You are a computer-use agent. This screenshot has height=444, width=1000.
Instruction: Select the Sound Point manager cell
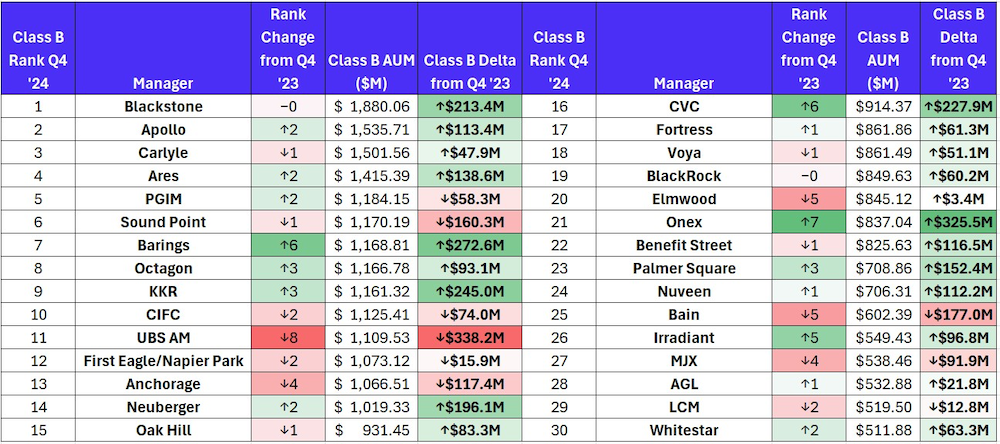click(156, 222)
